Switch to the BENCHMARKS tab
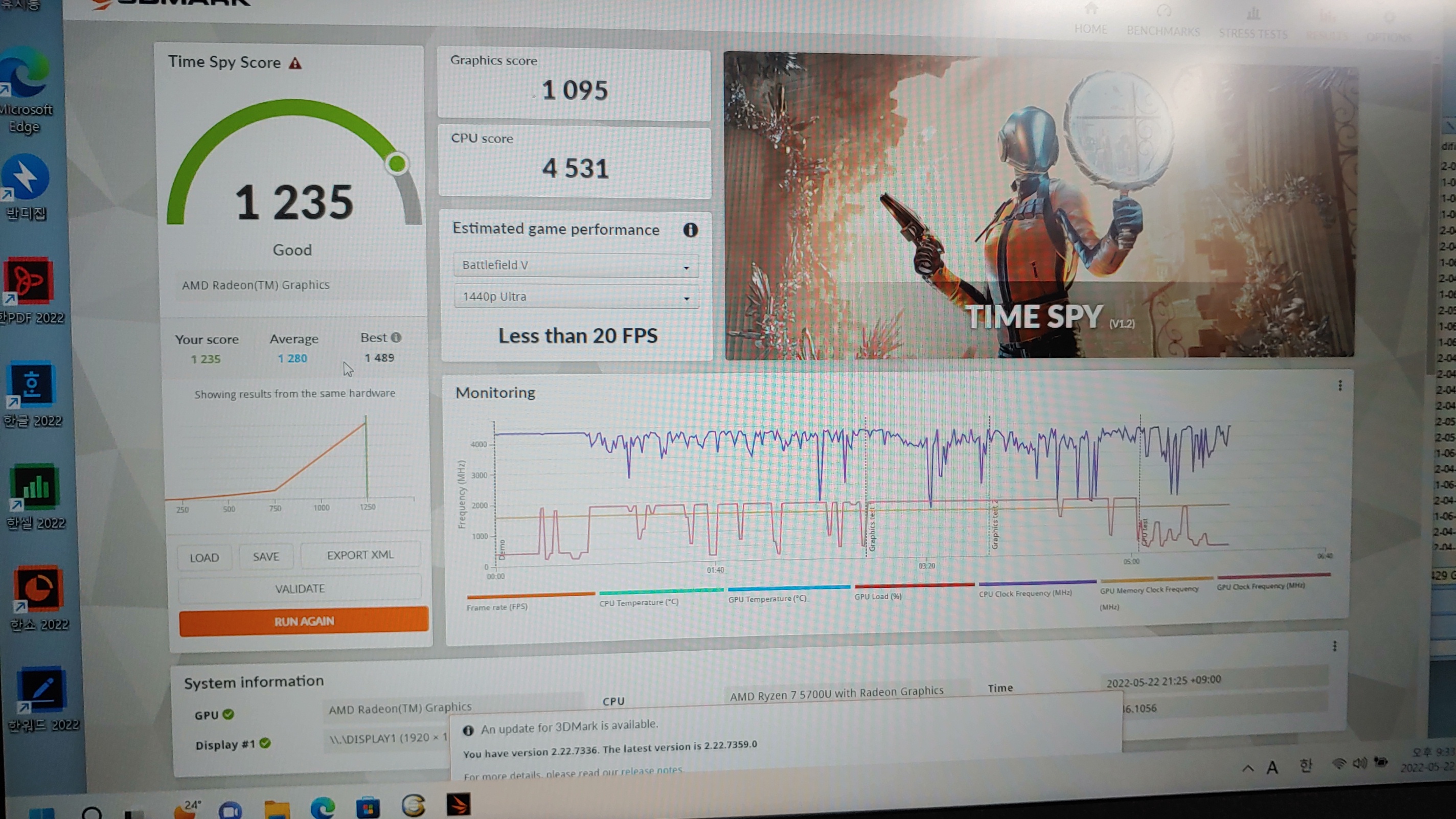1456x819 pixels. [x=1163, y=21]
